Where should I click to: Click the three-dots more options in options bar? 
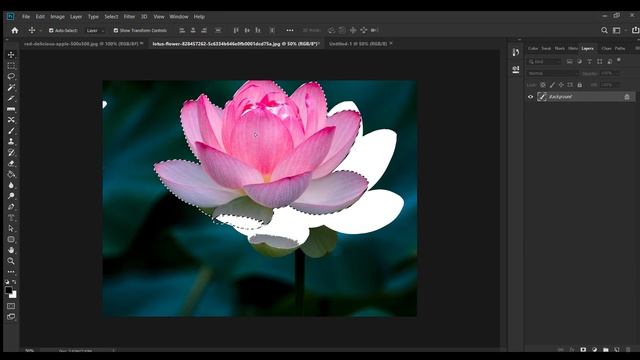290,30
